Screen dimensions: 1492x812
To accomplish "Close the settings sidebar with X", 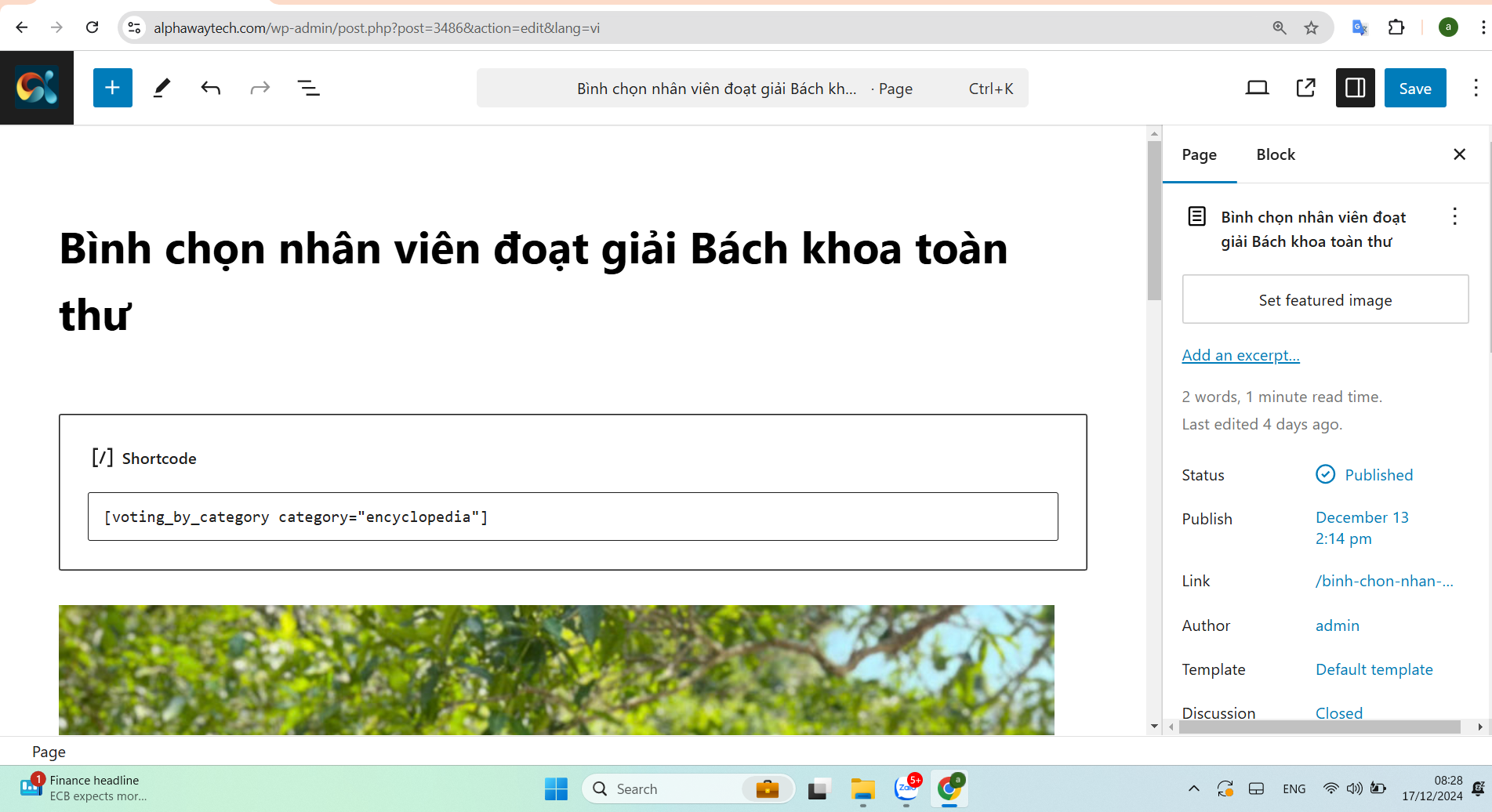I will click(x=1459, y=154).
